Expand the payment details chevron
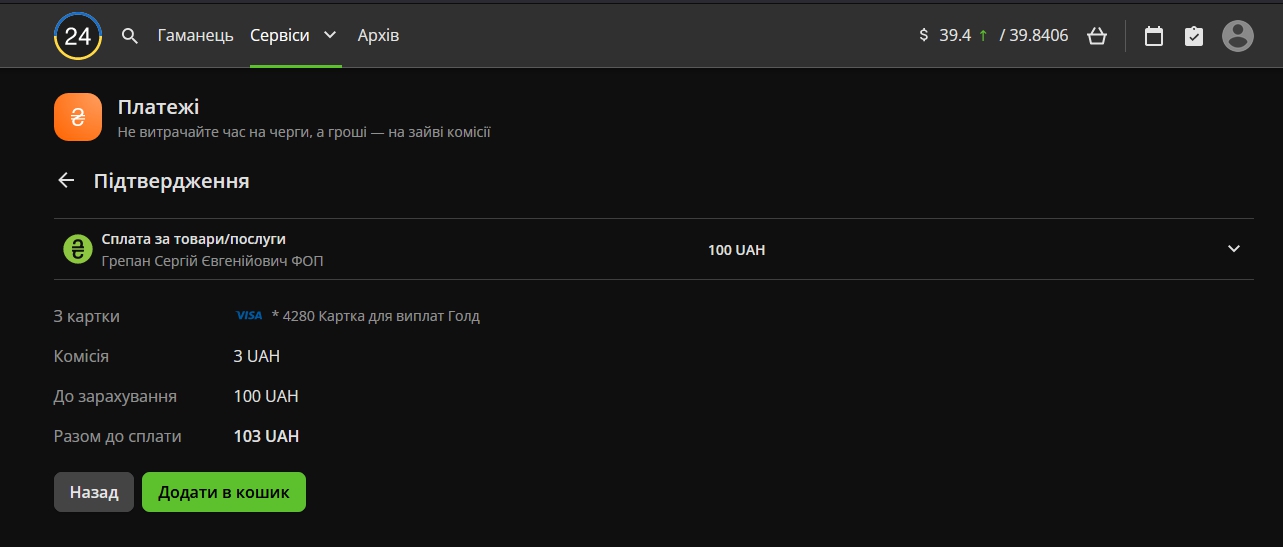Viewport: 1283px width, 547px height. [1233, 249]
